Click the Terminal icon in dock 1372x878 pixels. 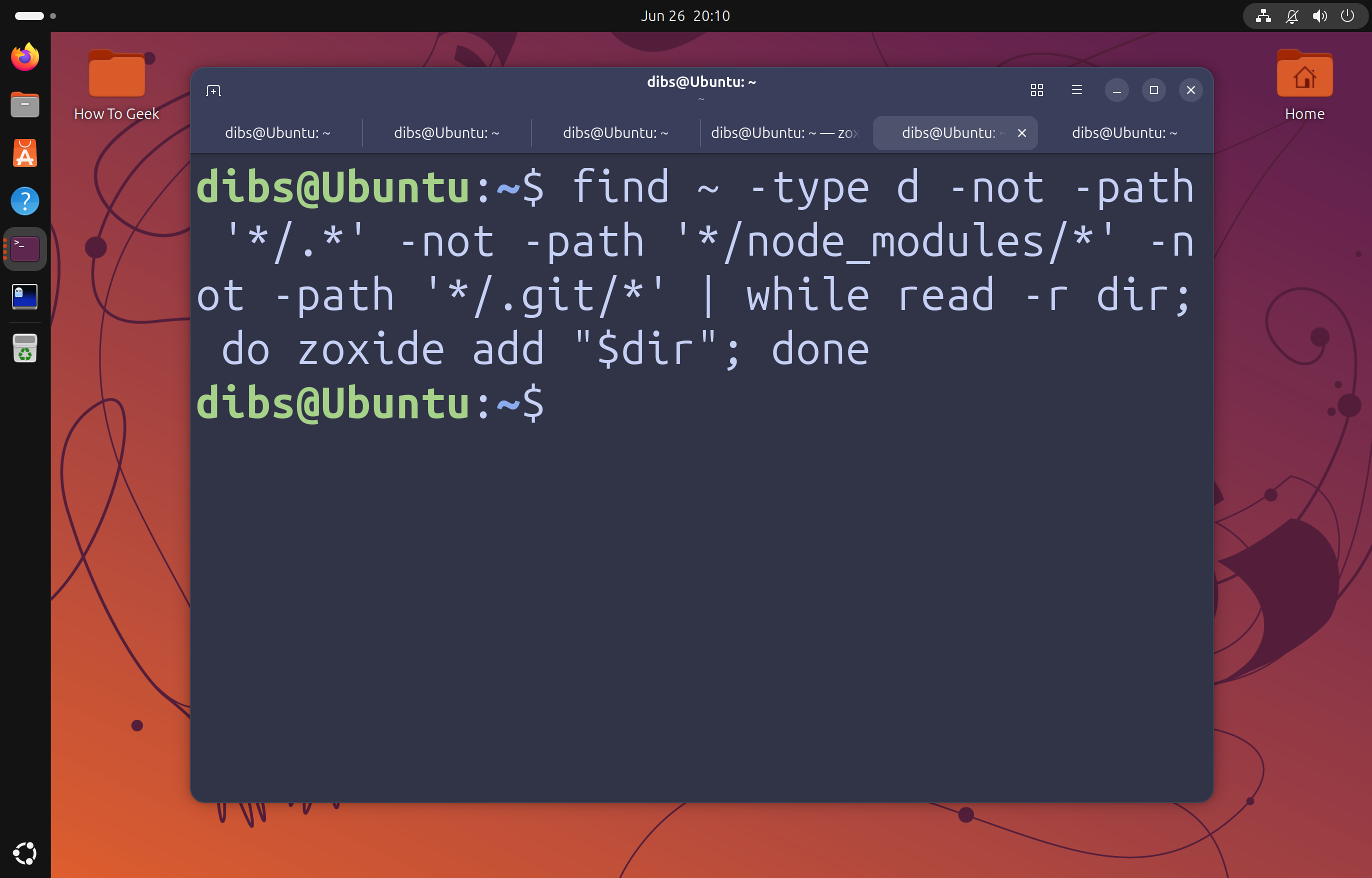click(x=25, y=249)
